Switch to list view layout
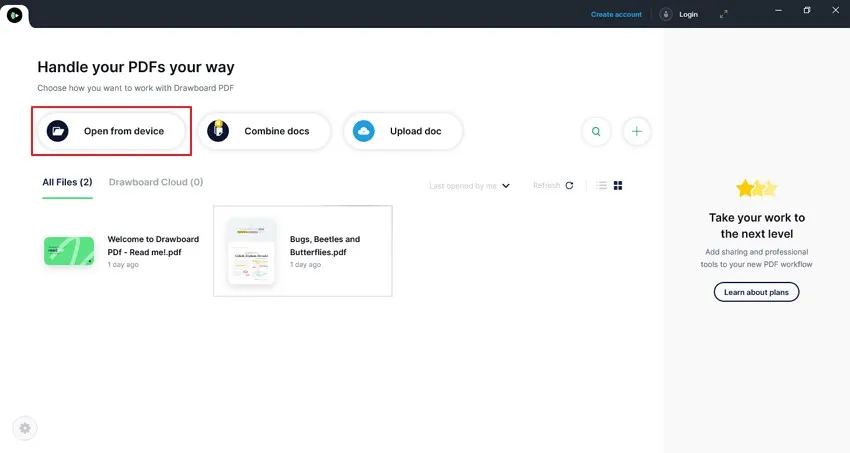The height and width of the screenshot is (453, 850). point(601,185)
